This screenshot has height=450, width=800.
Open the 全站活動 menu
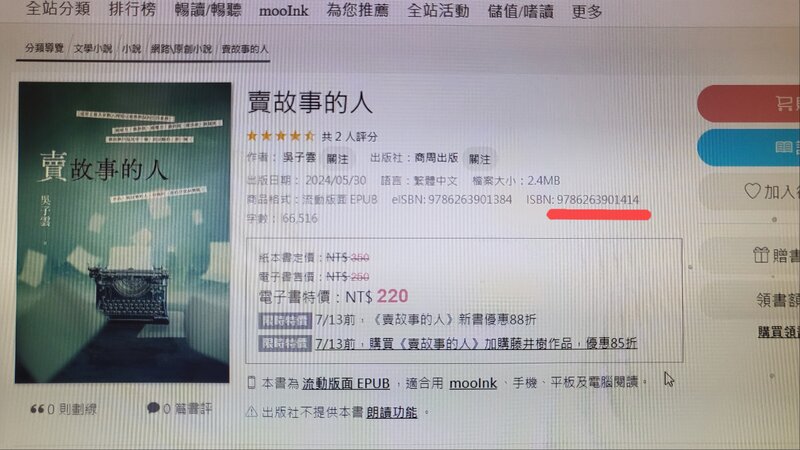coord(438,11)
